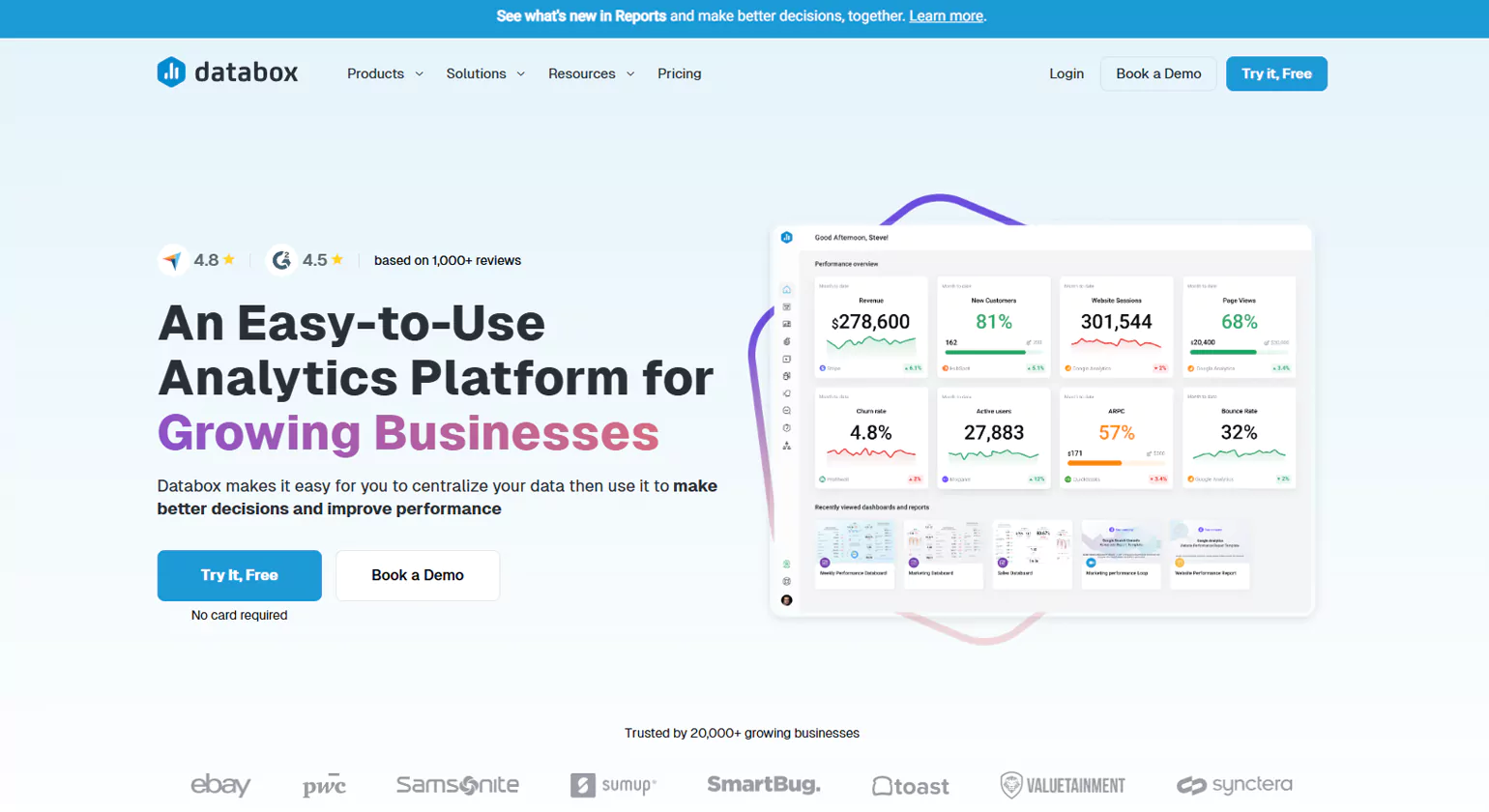
Task: Click the G2 rating badge icon
Action: pos(280,259)
